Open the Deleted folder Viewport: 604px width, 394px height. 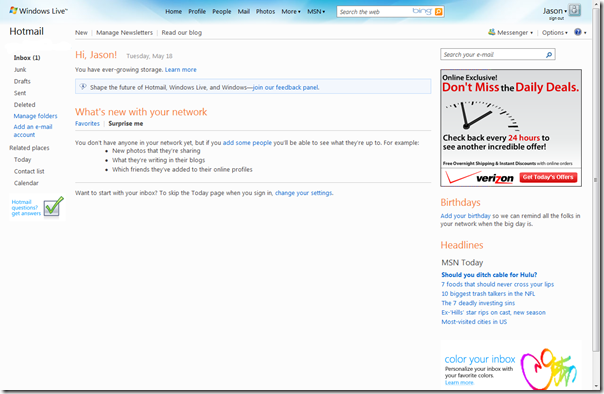pos(24,105)
